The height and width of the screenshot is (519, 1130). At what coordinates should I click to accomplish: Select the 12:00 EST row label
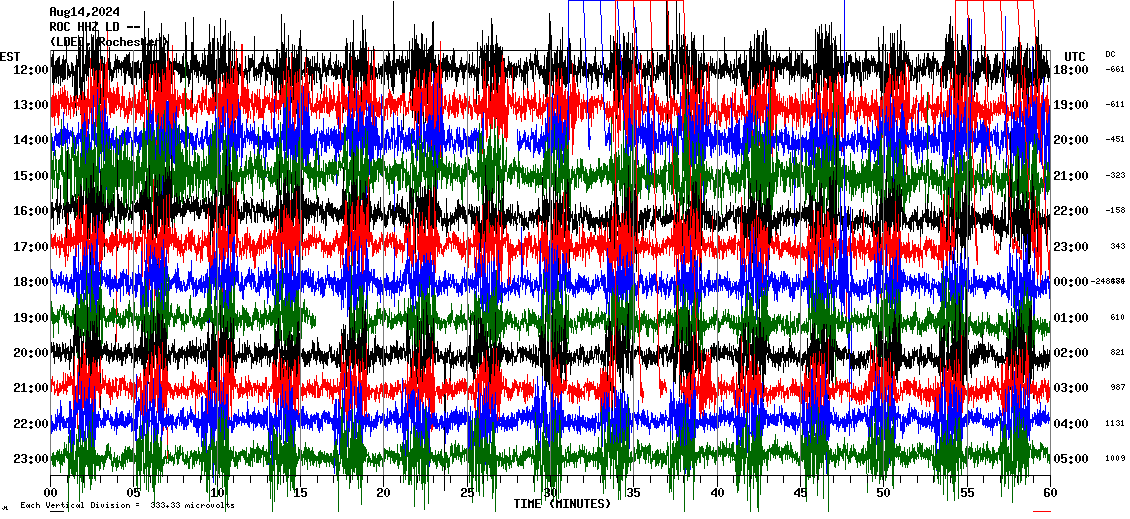click(30, 70)
